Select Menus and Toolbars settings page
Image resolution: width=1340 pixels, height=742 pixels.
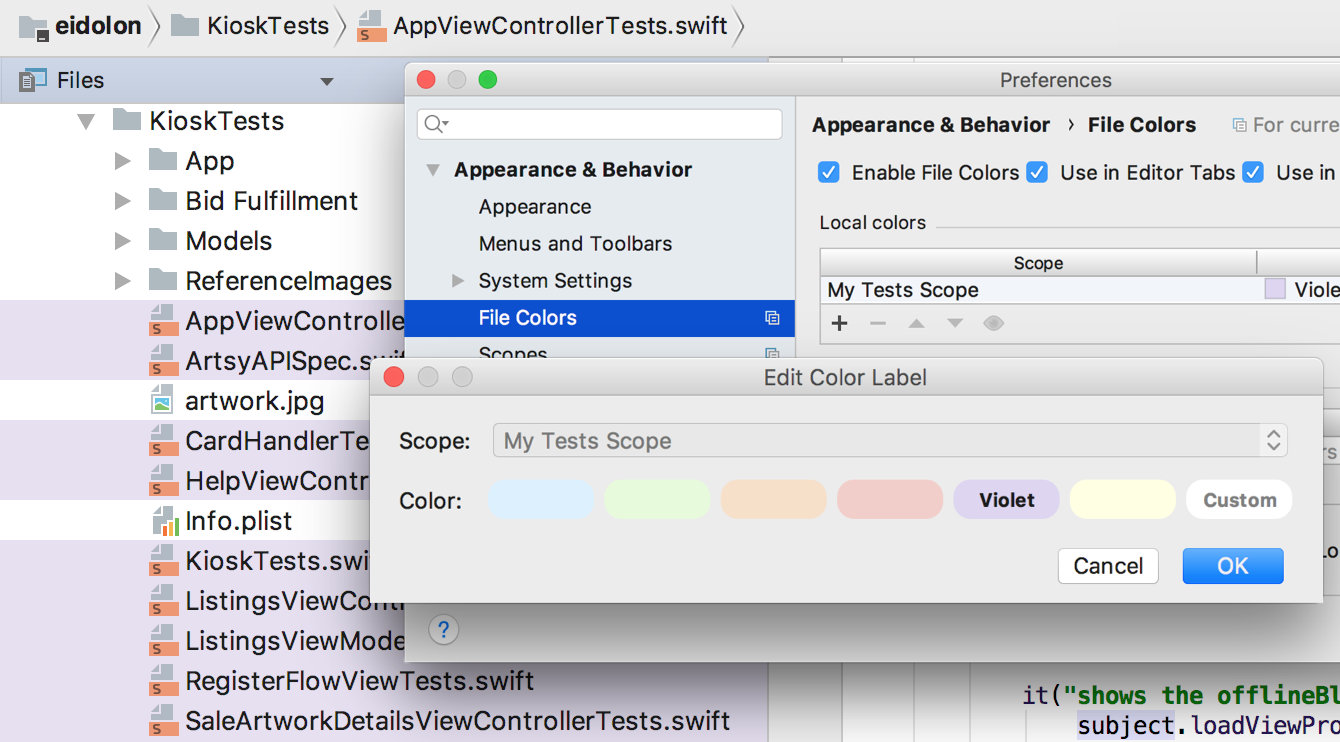click(x=575, y=244)
